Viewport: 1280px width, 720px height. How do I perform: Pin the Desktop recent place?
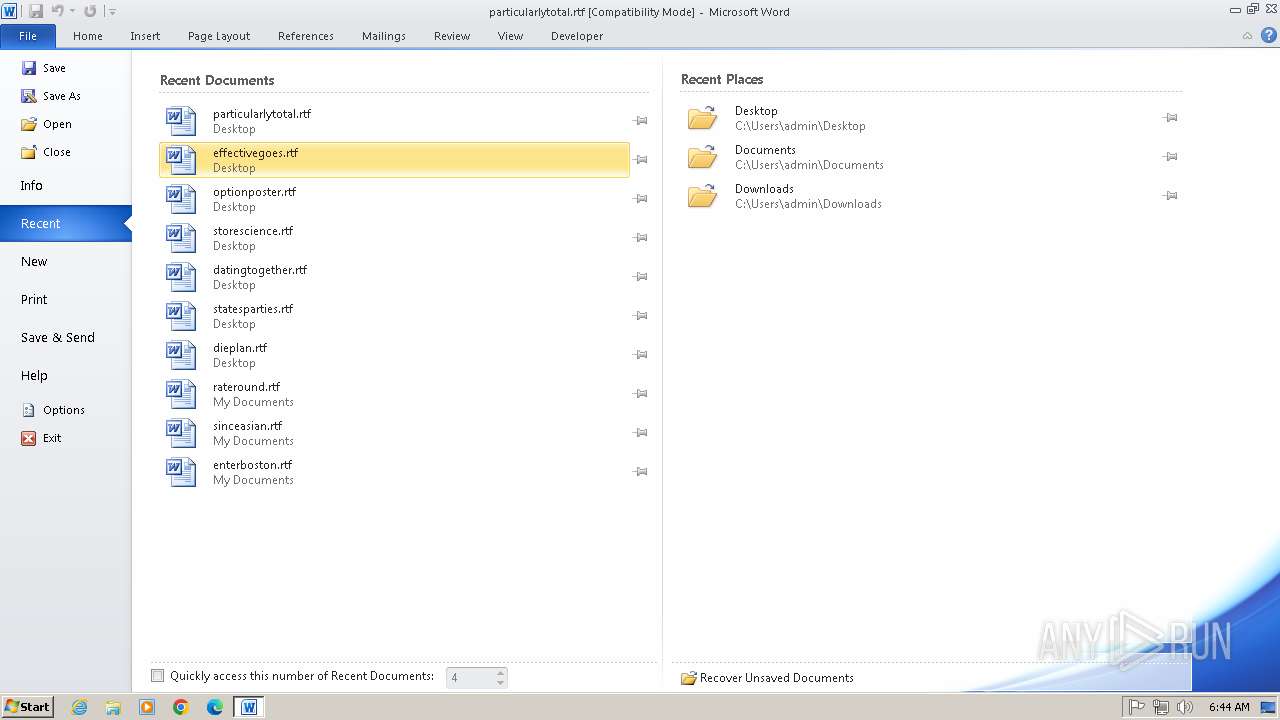(x=1170, y=118)
